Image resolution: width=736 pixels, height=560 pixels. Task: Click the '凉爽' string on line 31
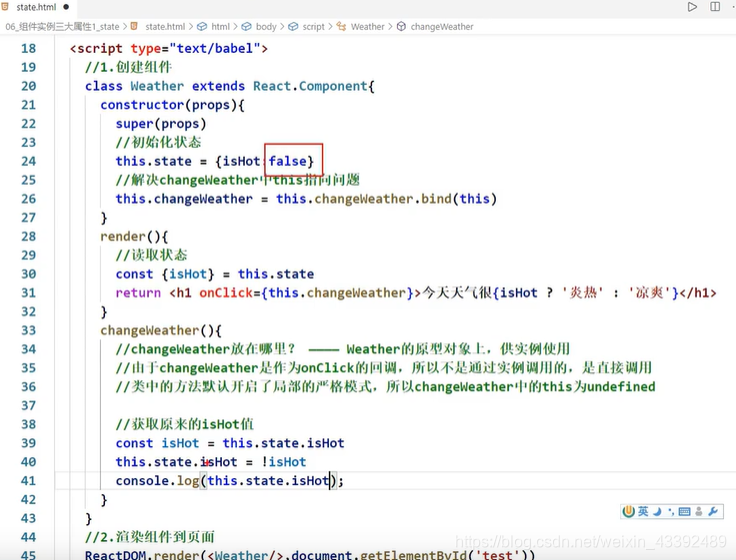650,293
